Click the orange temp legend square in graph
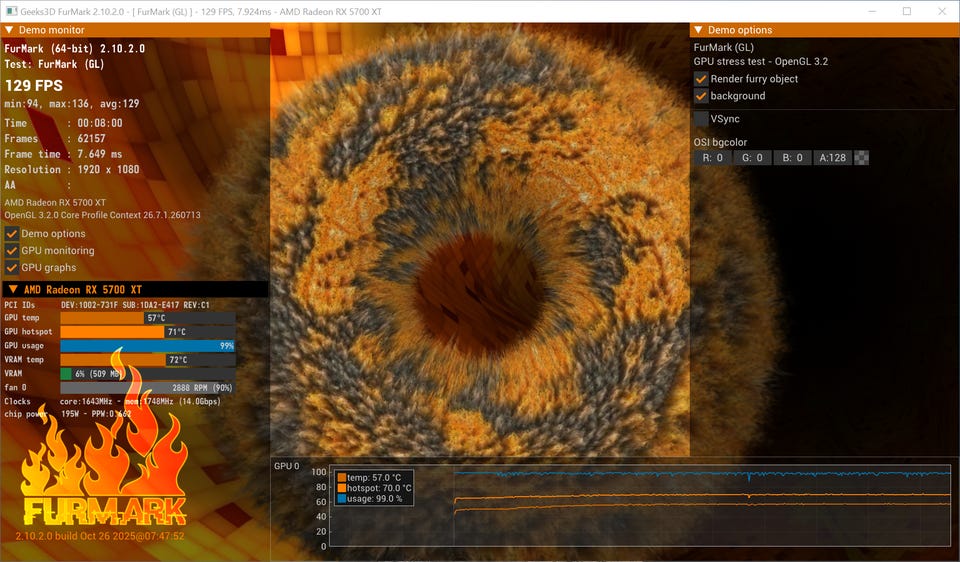960x562 pixels. (342, 478)
